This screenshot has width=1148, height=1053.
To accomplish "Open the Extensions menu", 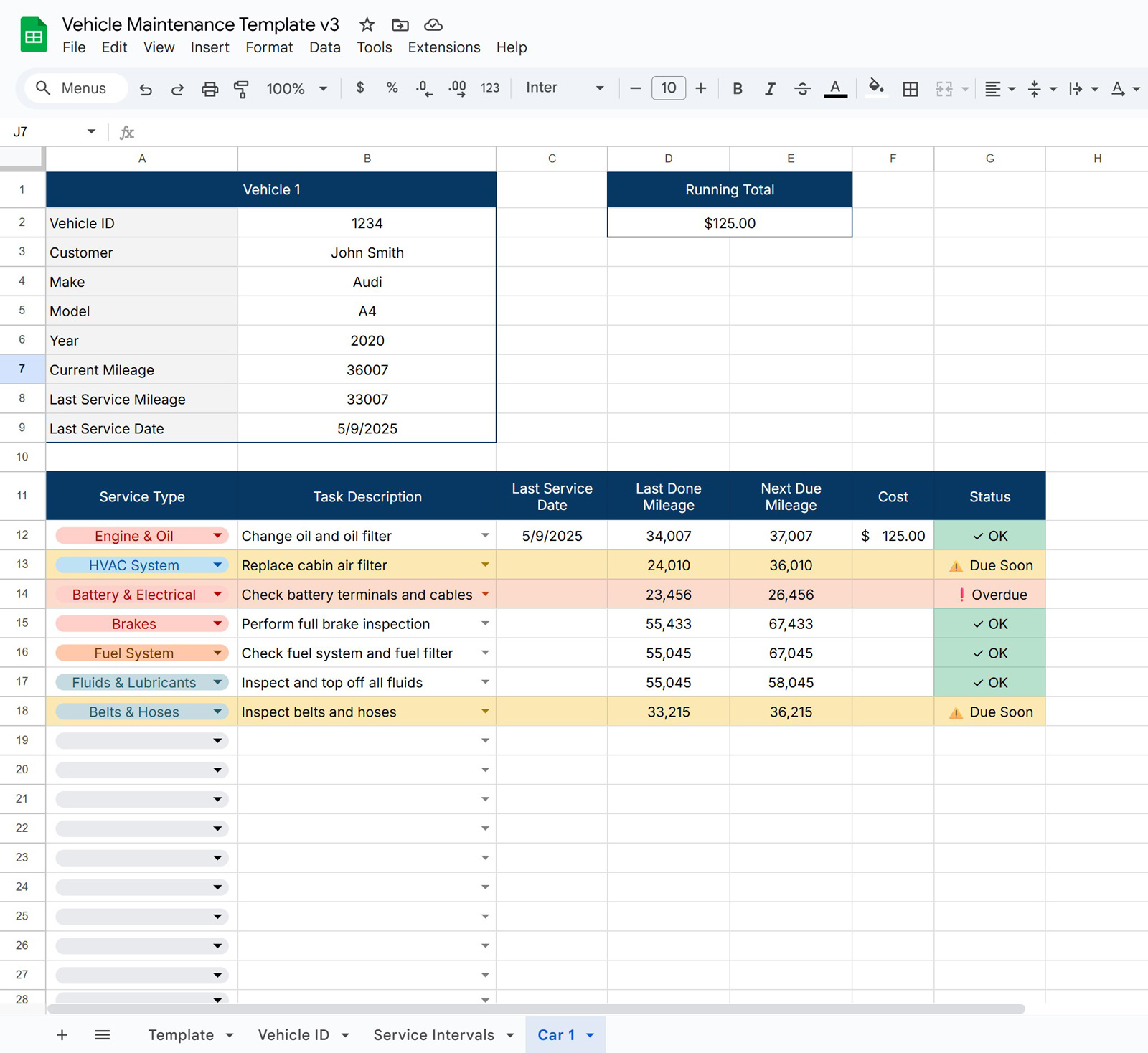I will tap(444, 47).
